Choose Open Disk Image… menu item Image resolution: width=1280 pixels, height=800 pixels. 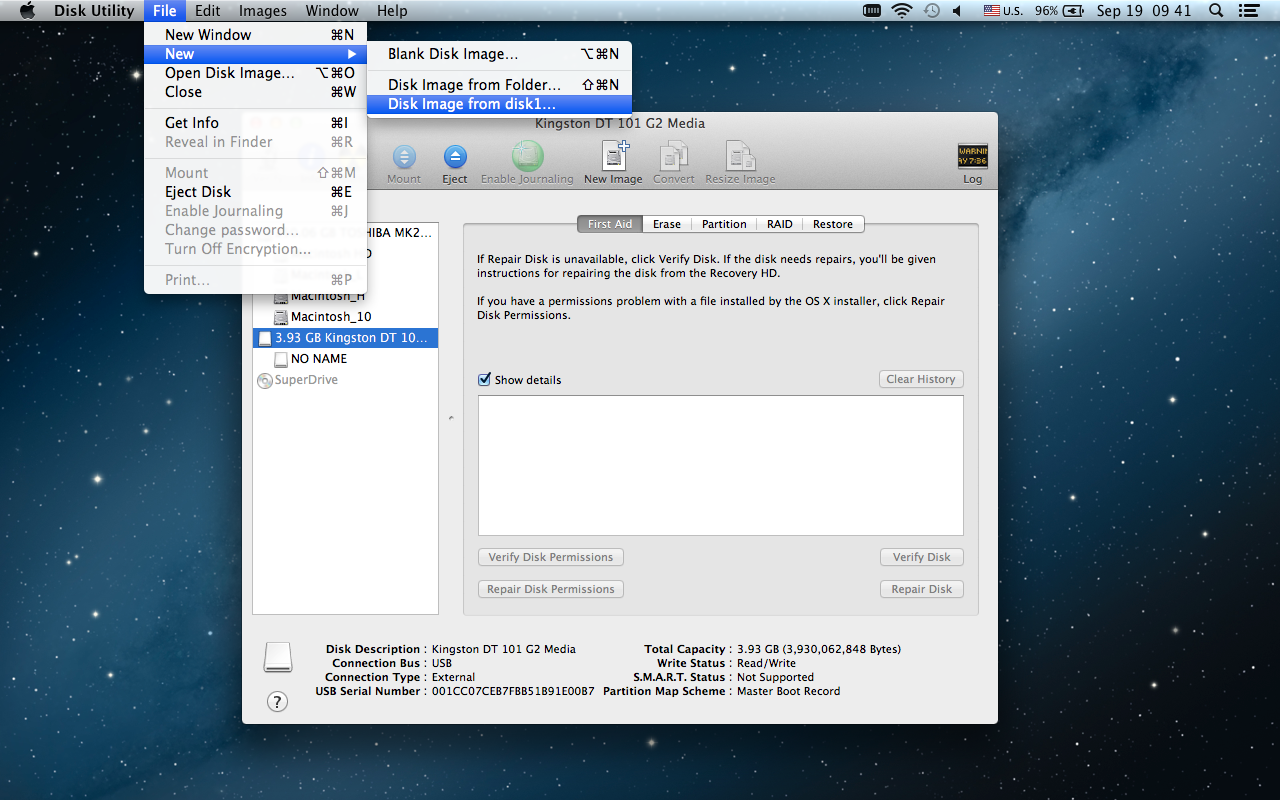pyautogui.click(x=255, y=73)
